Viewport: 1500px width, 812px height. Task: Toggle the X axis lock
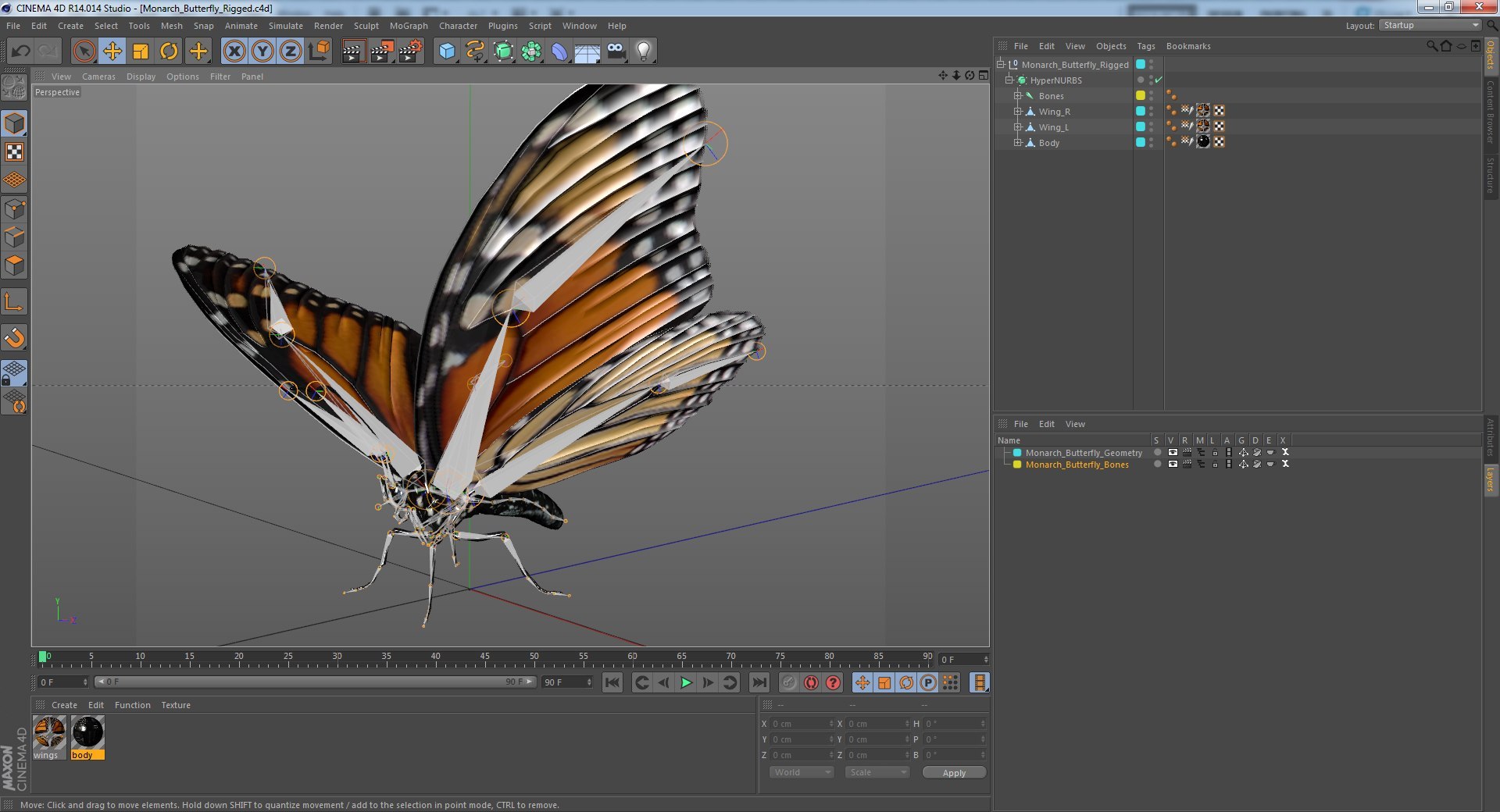(x=234, y=52)
